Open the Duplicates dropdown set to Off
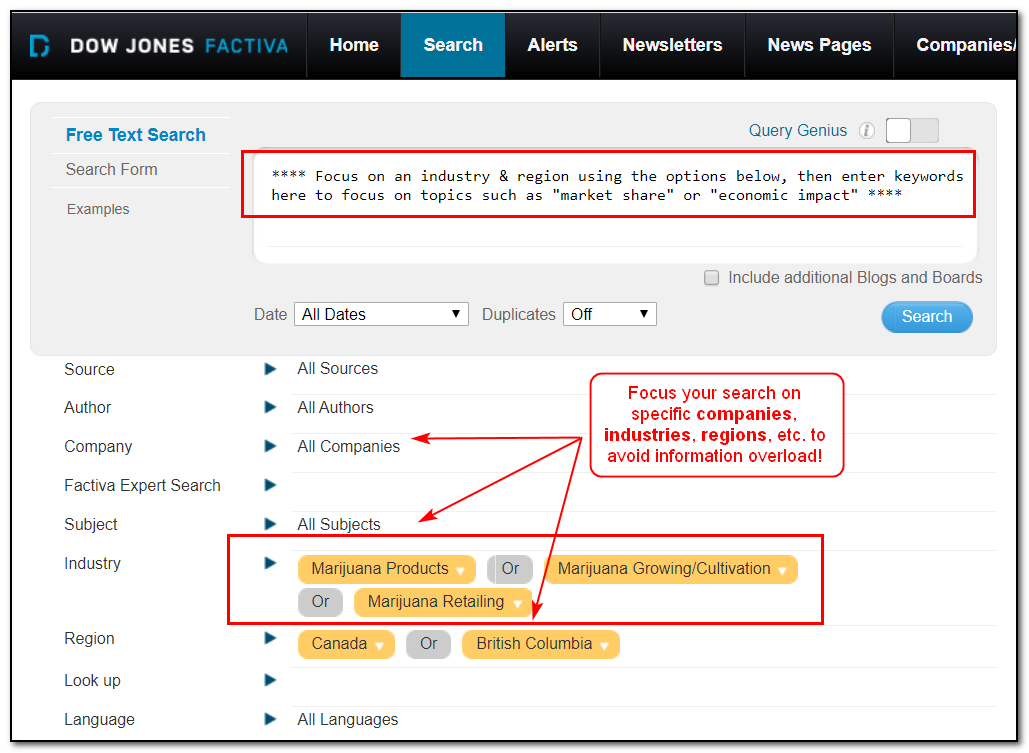Viewport: 1029px width, 753px height. 610,314
